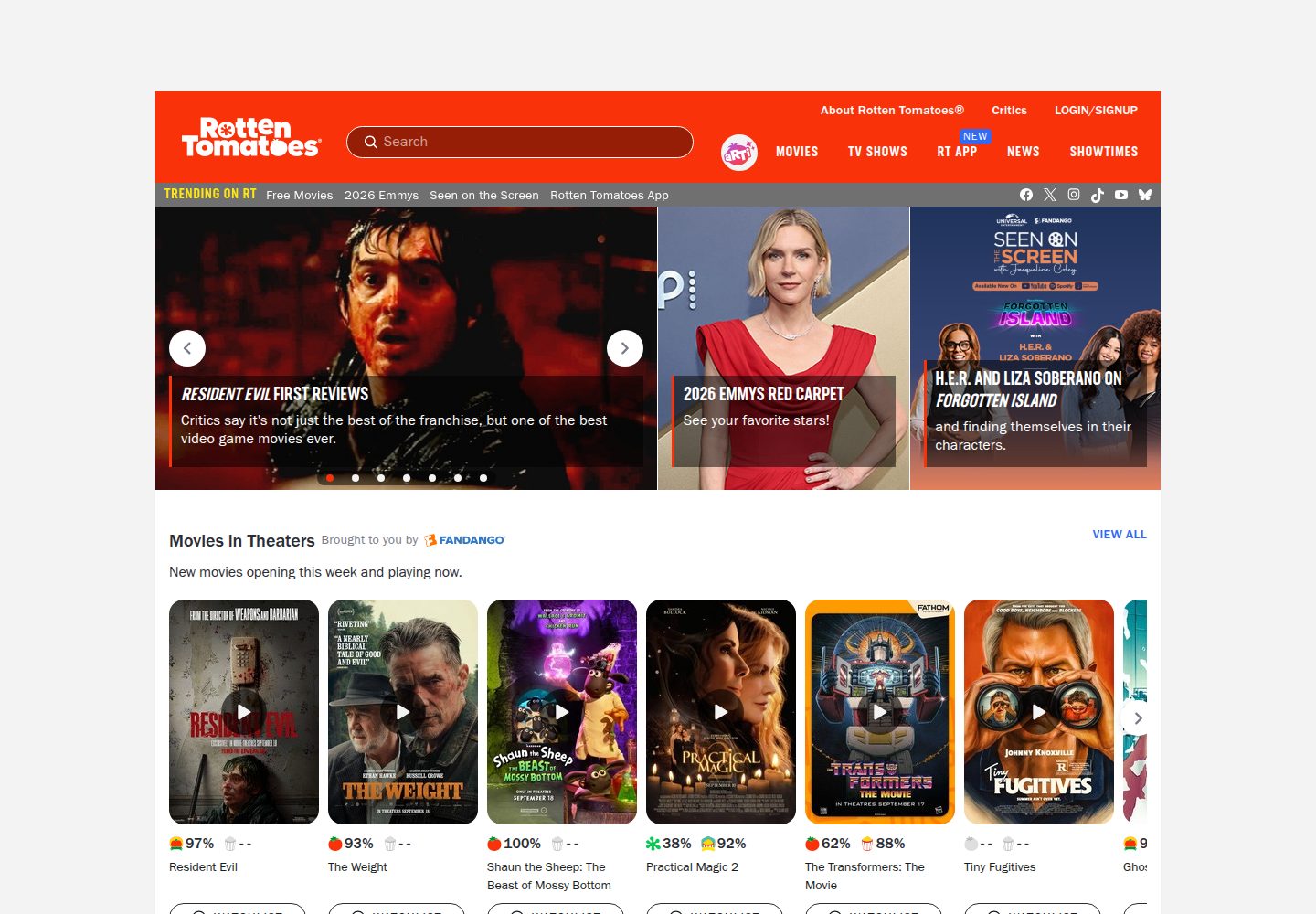The image size is (1316, 914).
Task: Open Tiny Fugitives movie title
Action: (1000, 867)
